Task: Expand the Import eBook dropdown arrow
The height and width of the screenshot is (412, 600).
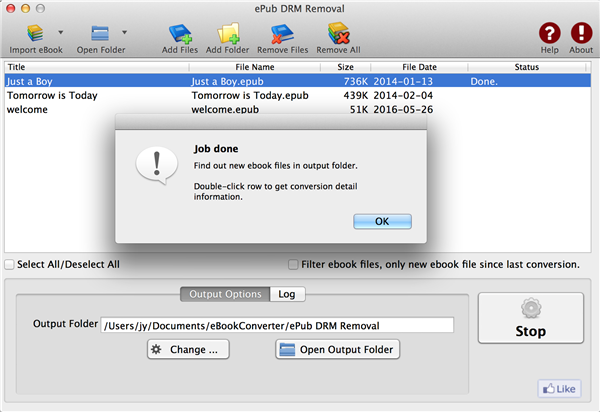Action: click(x=60, y=33)
